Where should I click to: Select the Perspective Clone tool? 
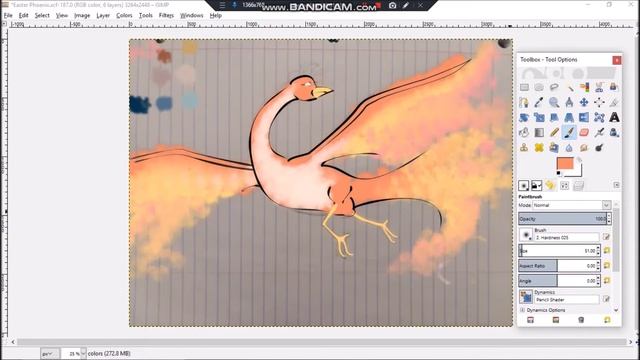click(x=554, y=148)
